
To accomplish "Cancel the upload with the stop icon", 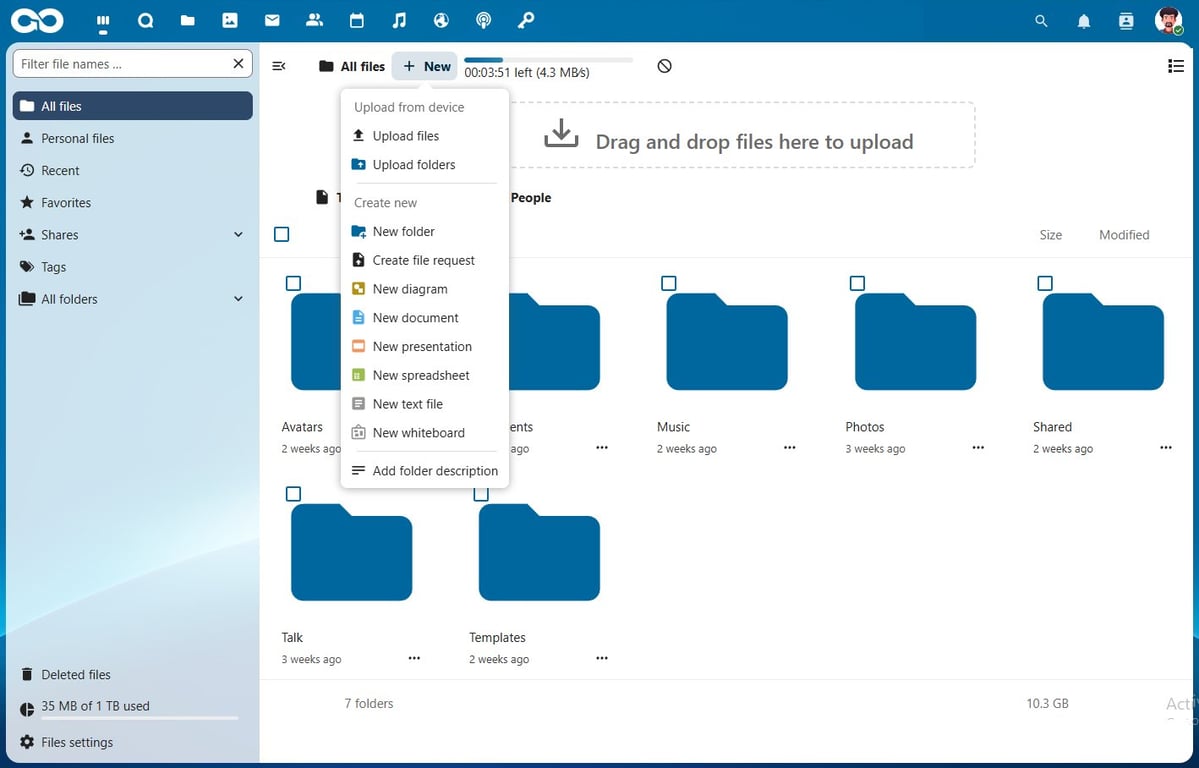I will (x=664, y=66).
